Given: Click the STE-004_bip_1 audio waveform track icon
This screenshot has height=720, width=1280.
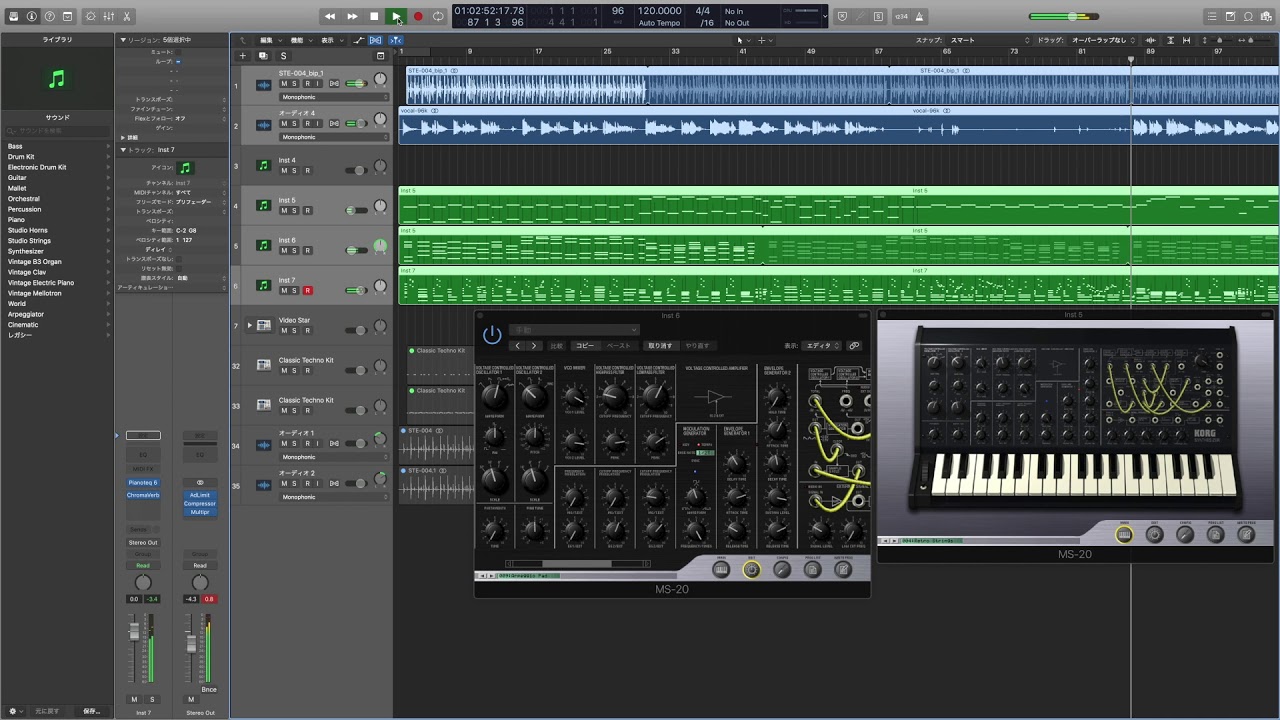Looking at the screenshot, I should coord(263,85).
